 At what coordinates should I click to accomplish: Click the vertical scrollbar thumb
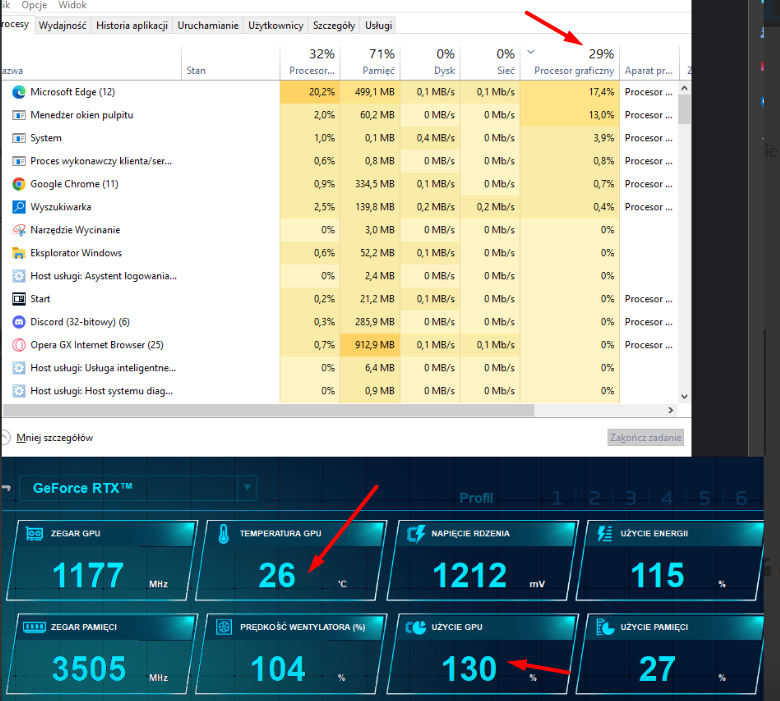coord(684,109)
